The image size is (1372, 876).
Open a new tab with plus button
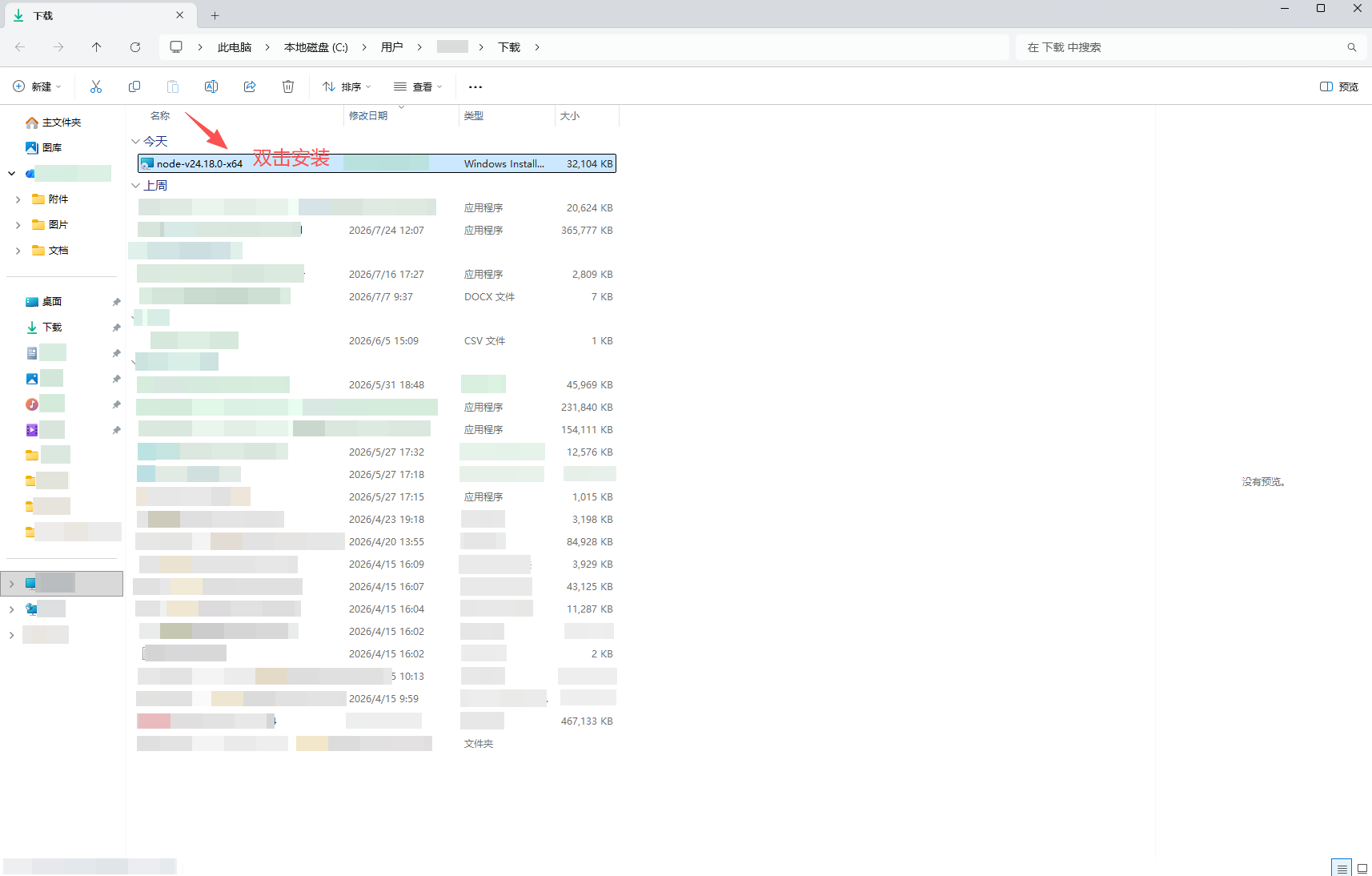(215, 15)
